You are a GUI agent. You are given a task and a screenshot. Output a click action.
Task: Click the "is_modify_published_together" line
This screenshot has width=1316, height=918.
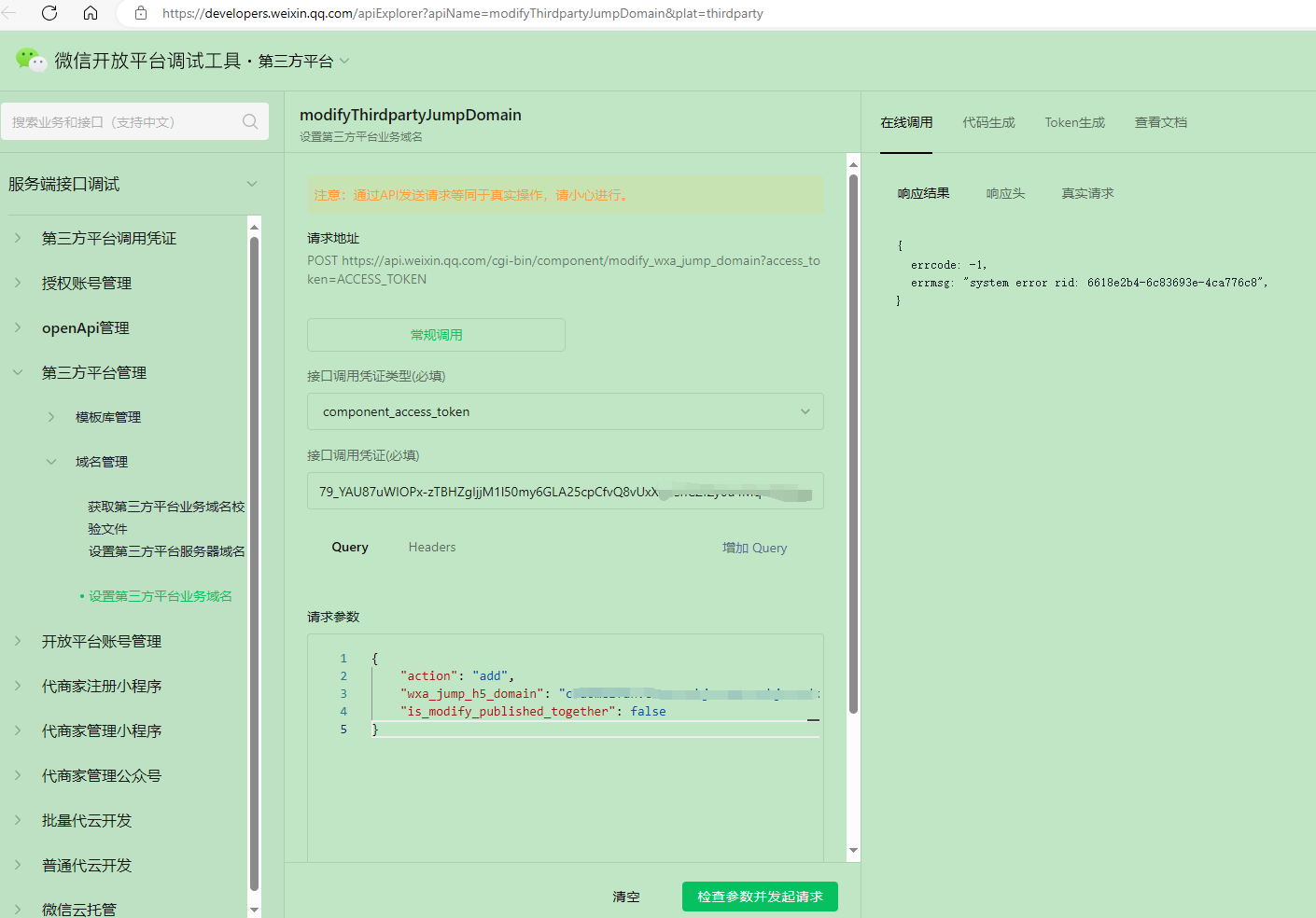click(533, 711)
